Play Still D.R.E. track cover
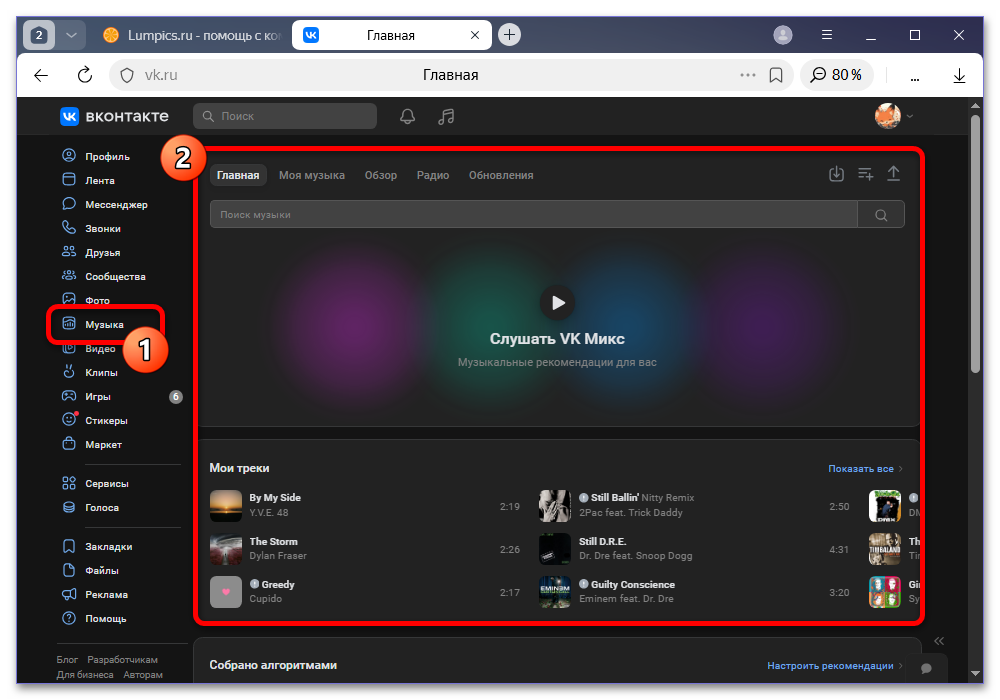The height and width of the screenshot is (700, 1000). click(555, 549)
